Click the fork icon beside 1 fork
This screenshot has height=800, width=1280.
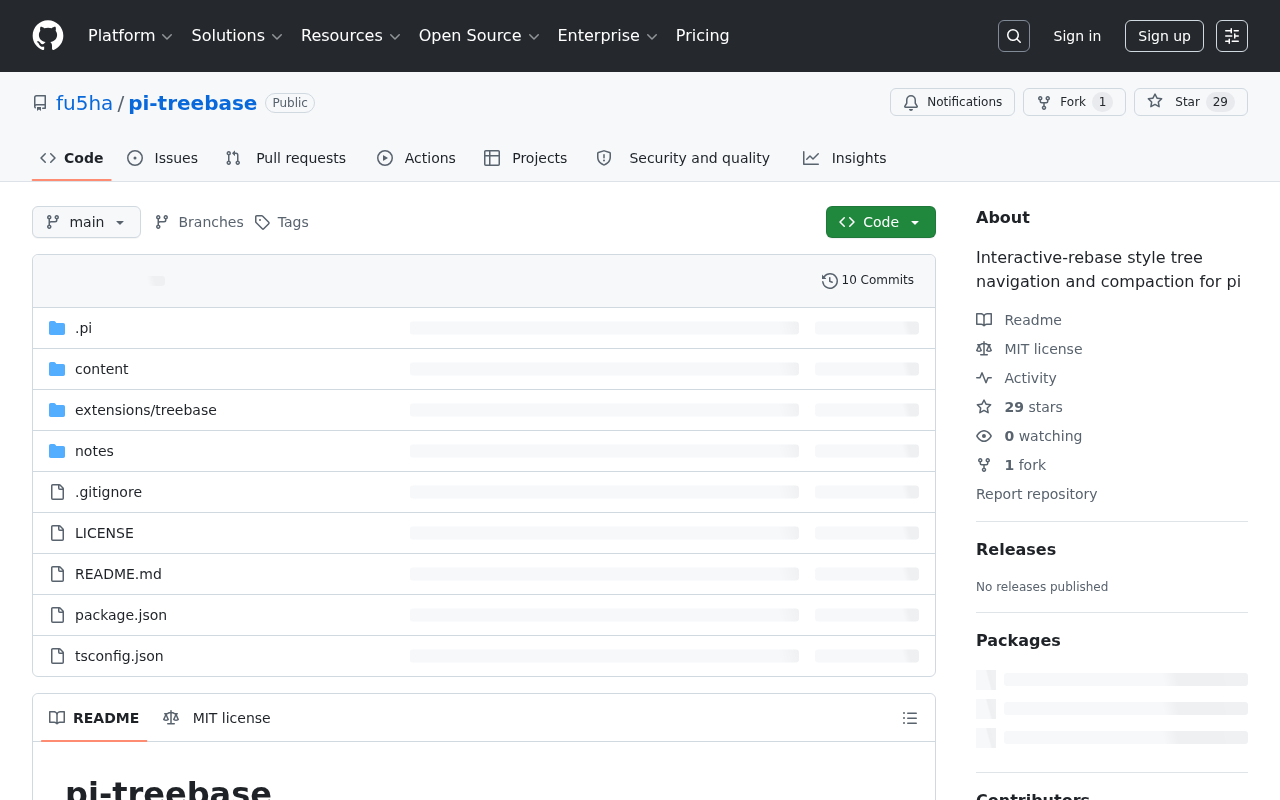click(984, 465)
